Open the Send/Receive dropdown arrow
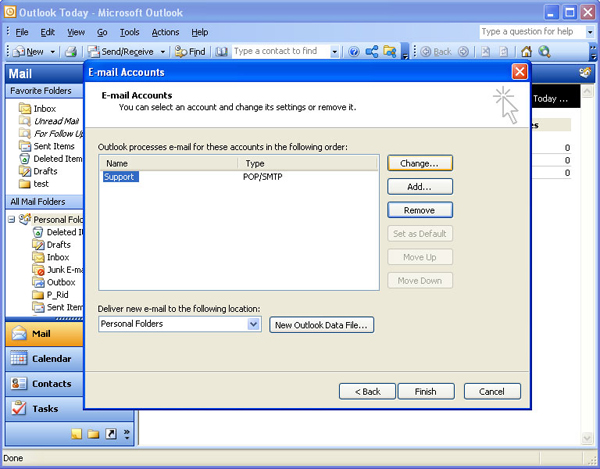Viewport: 600px width, 469px height. (x=163, y=52)
